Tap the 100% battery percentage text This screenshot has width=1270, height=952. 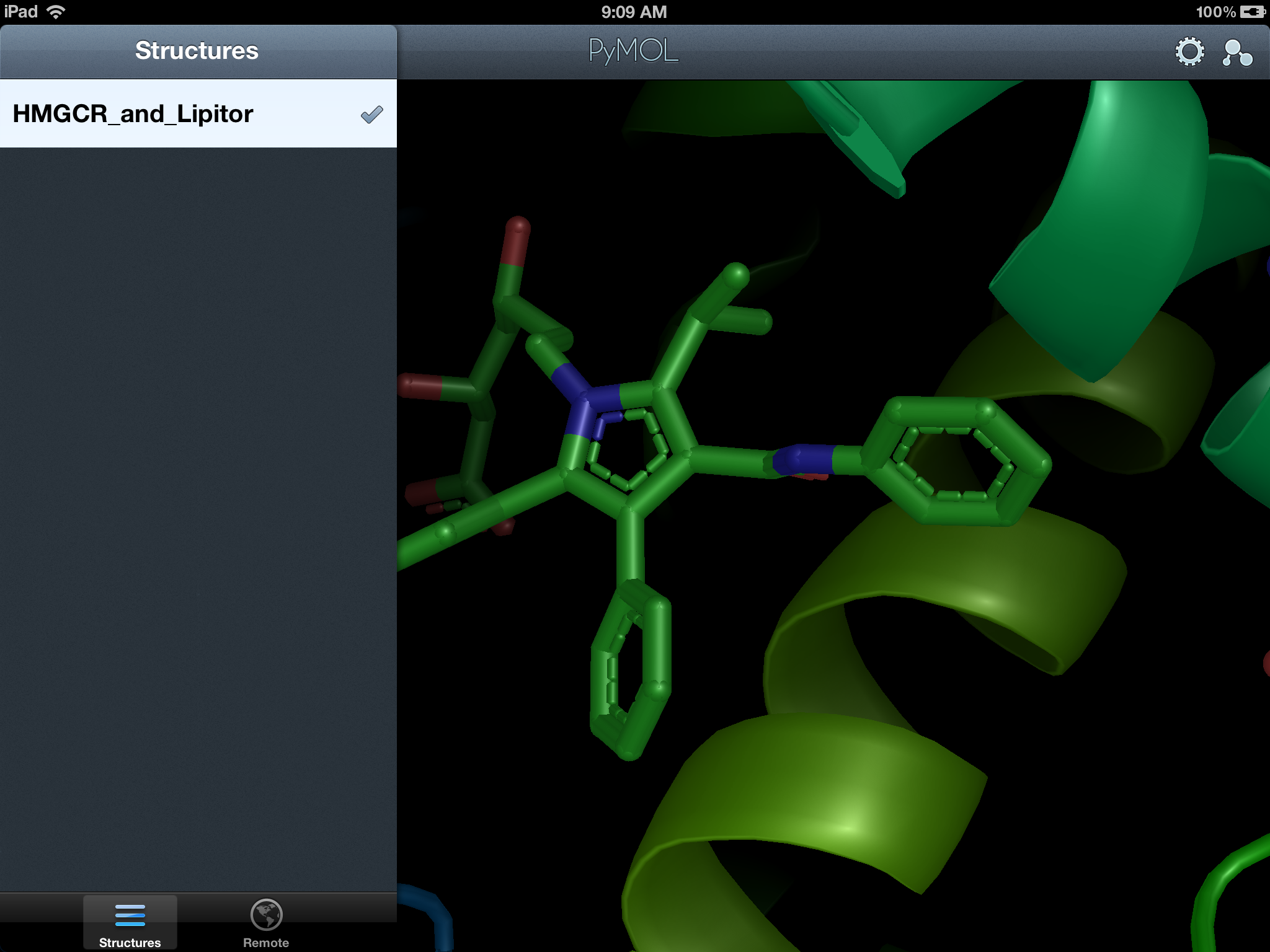(x=1215, y=12)
